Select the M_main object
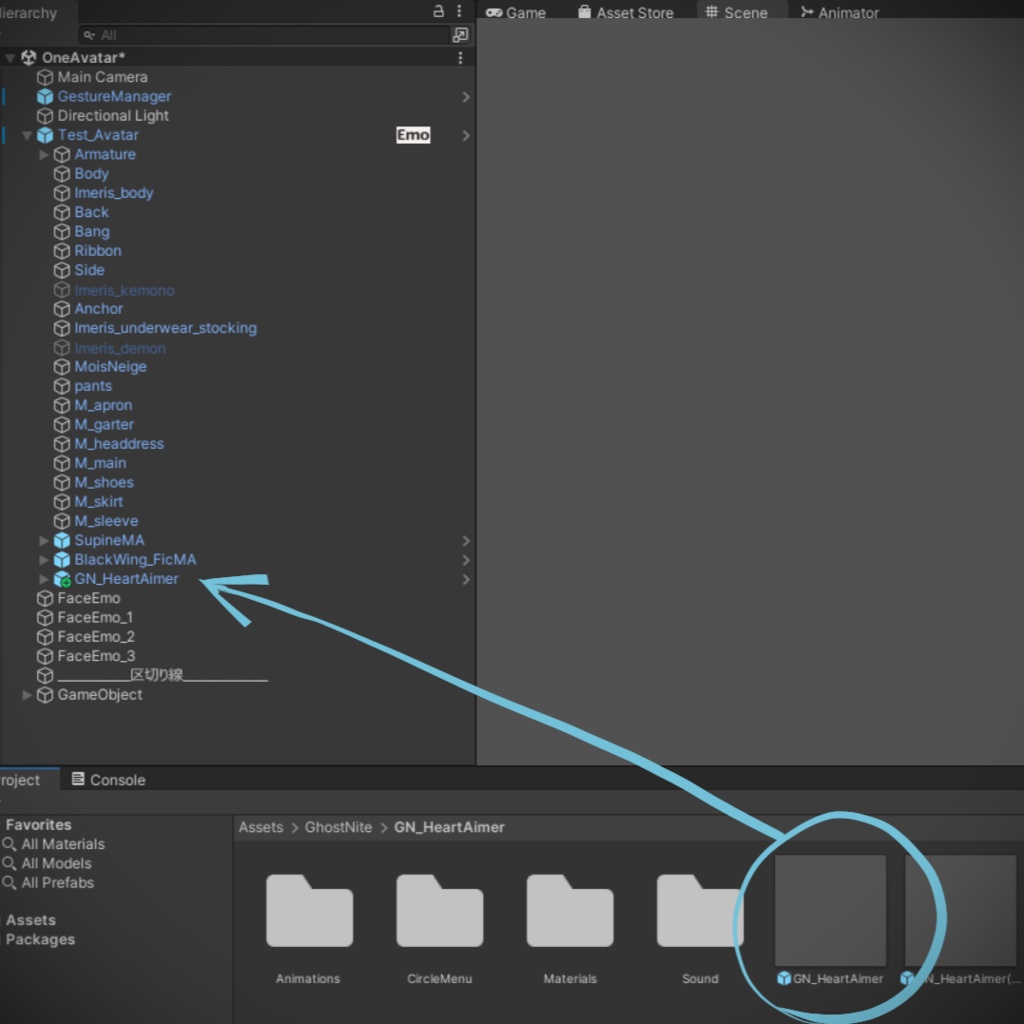Image resolution: width=1024 pixels, height=1024 pixels. click(x=100, y=464)
